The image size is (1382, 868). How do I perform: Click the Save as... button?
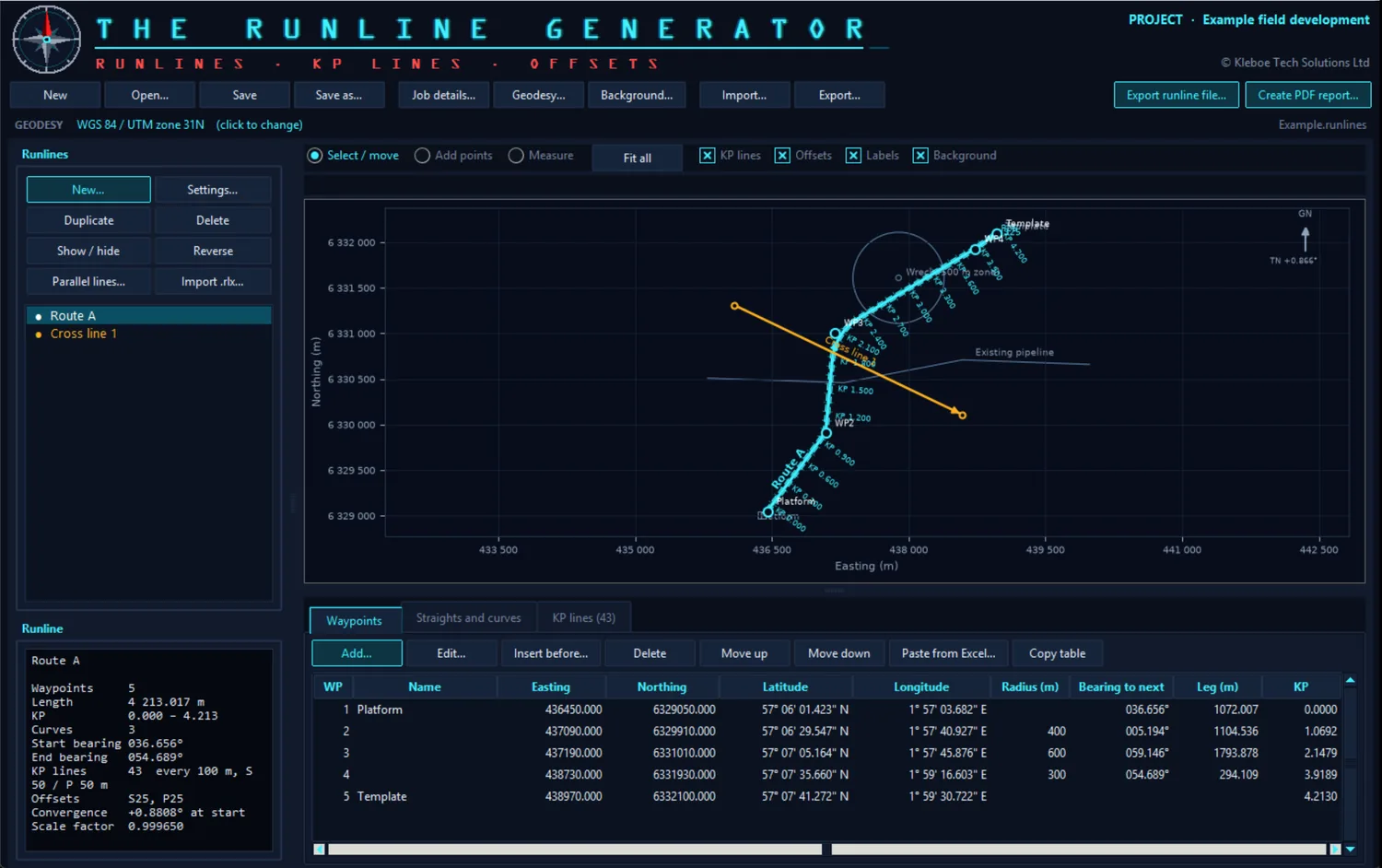pyautogui.click(x=339, y=95)
